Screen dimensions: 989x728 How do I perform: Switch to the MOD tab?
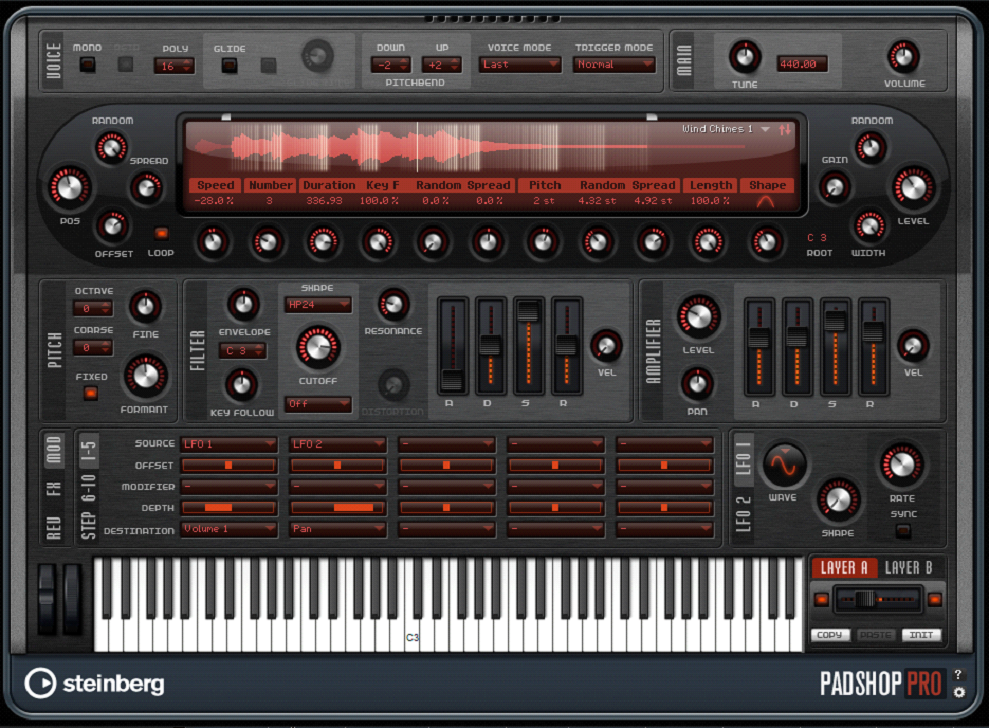point(54,450)
